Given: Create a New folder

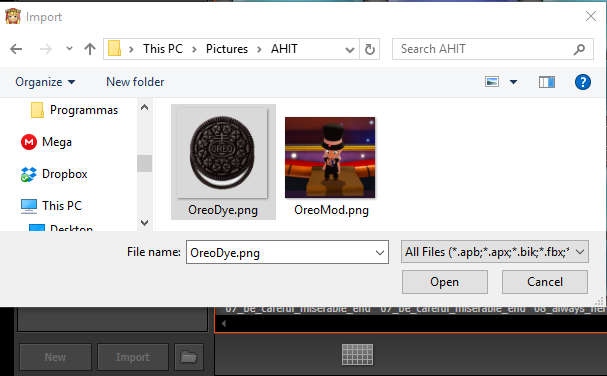Looking at the screenshot, I should pyautogui.click(x=135, y=82).
